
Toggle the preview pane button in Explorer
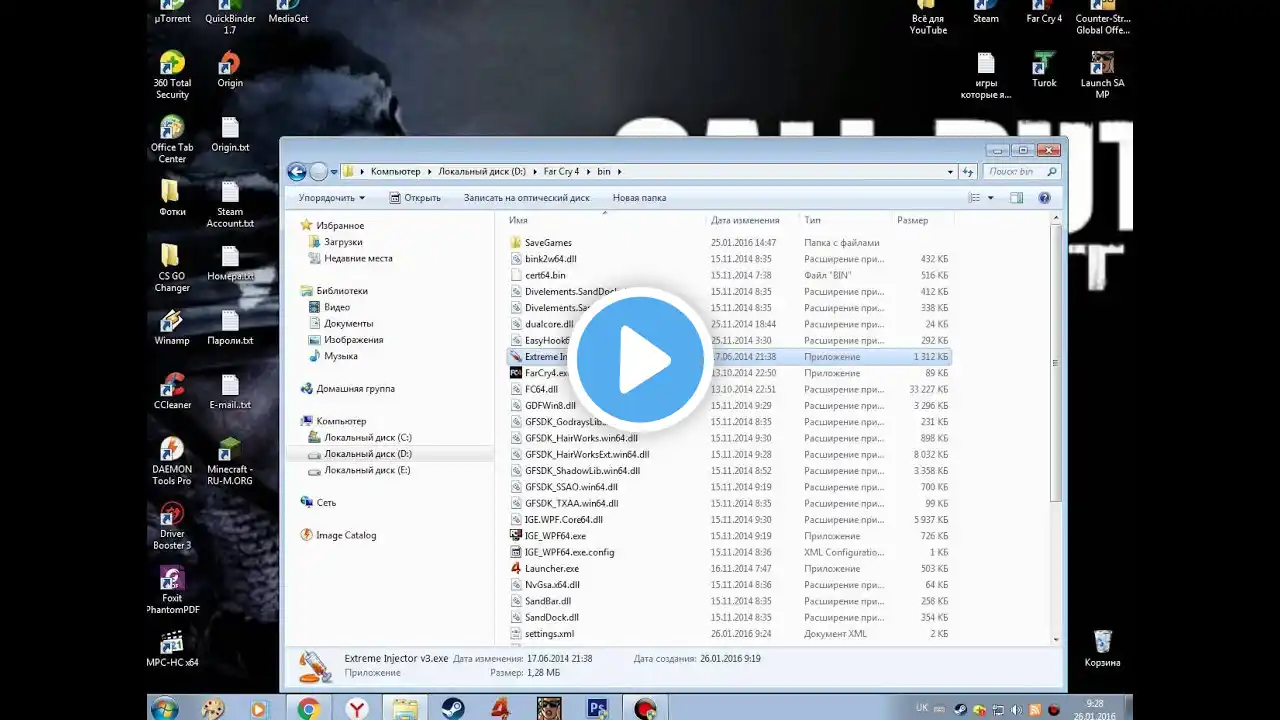click(1017, 198)
